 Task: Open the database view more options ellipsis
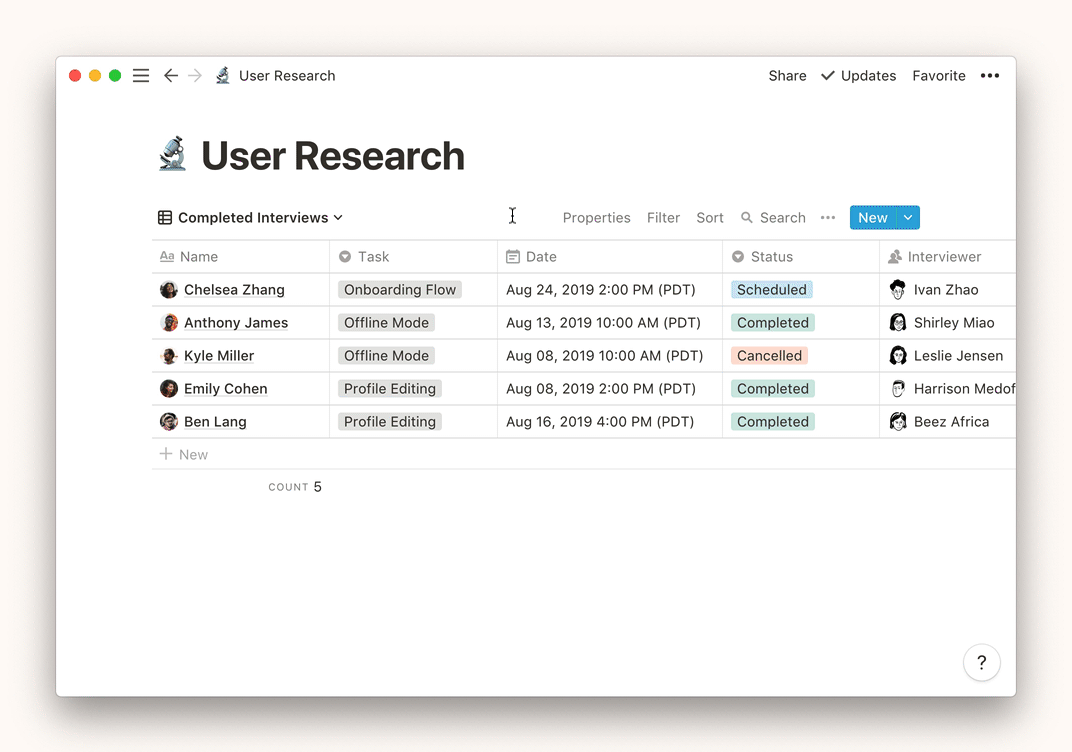pyautogui.click(x=828, y=218)
